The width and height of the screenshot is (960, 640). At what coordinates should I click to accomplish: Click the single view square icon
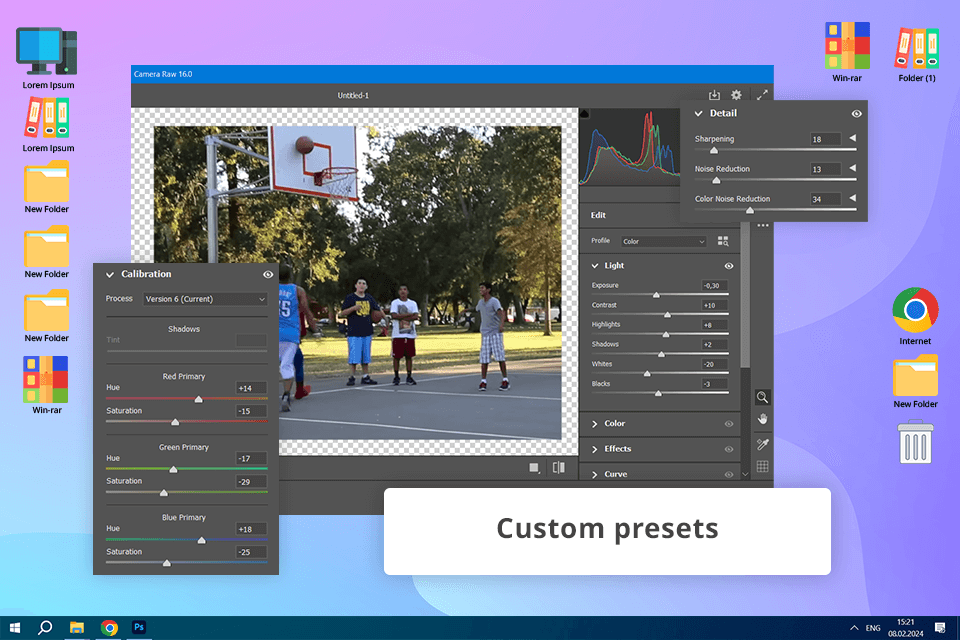[x=534, y=468]
